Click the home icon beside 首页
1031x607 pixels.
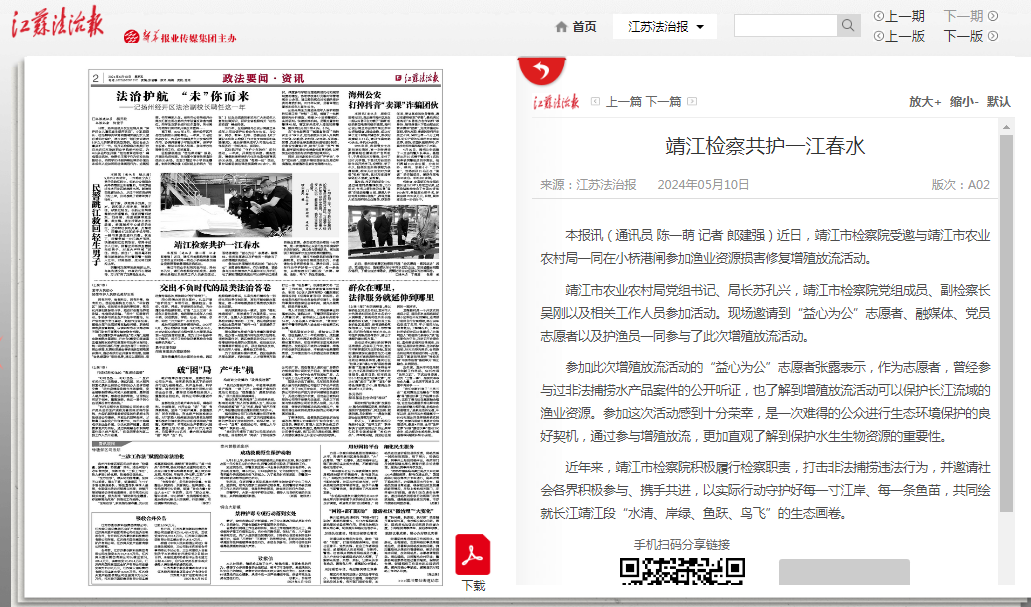(x=561, y=27)
